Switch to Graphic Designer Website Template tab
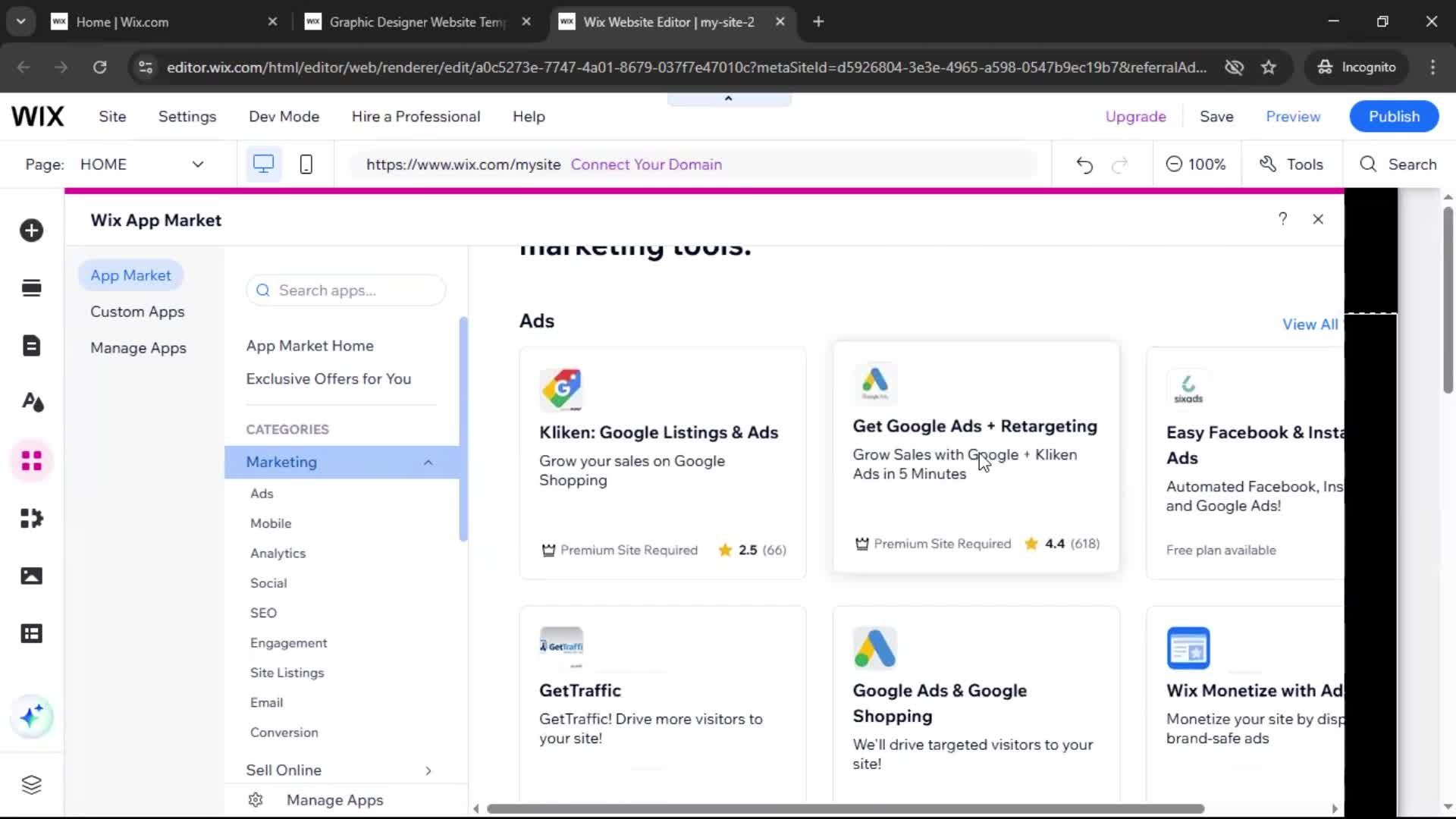 [417, 22]
